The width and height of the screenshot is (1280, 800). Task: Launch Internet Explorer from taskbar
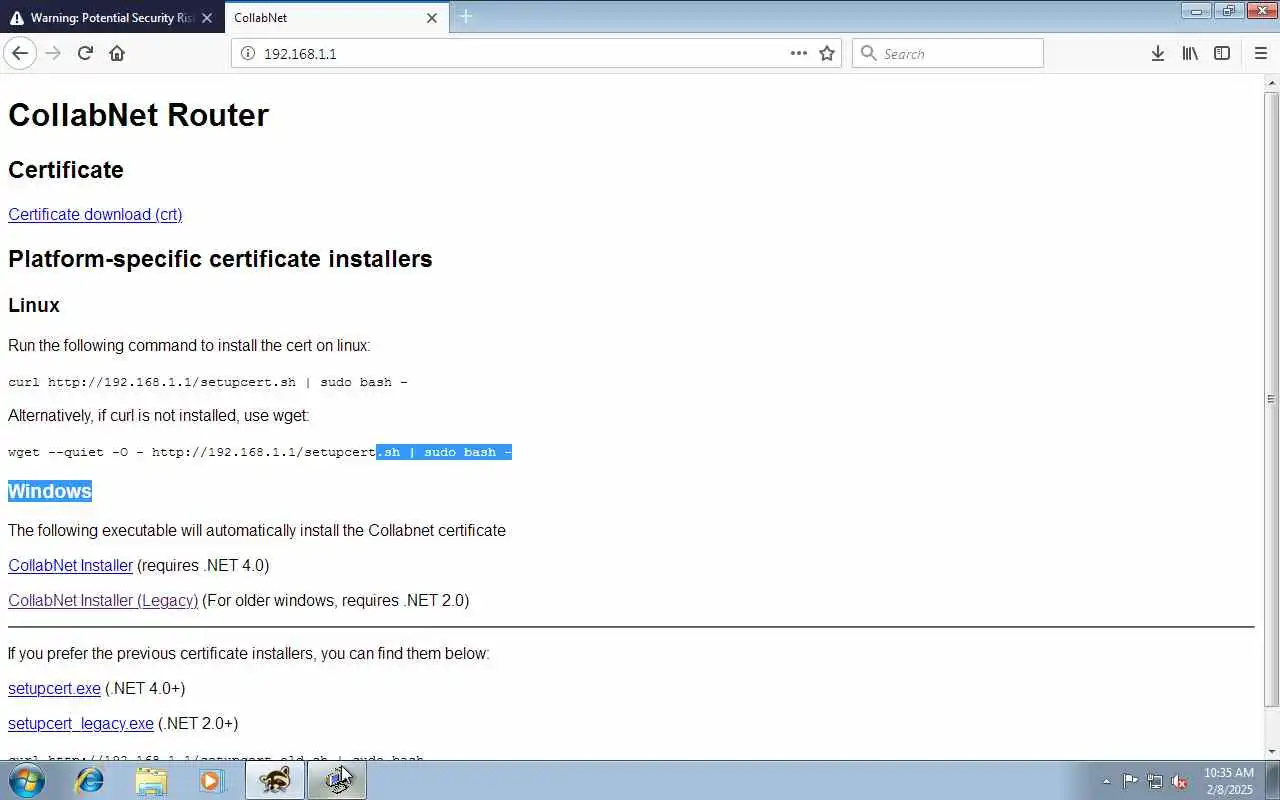[90, 780]
